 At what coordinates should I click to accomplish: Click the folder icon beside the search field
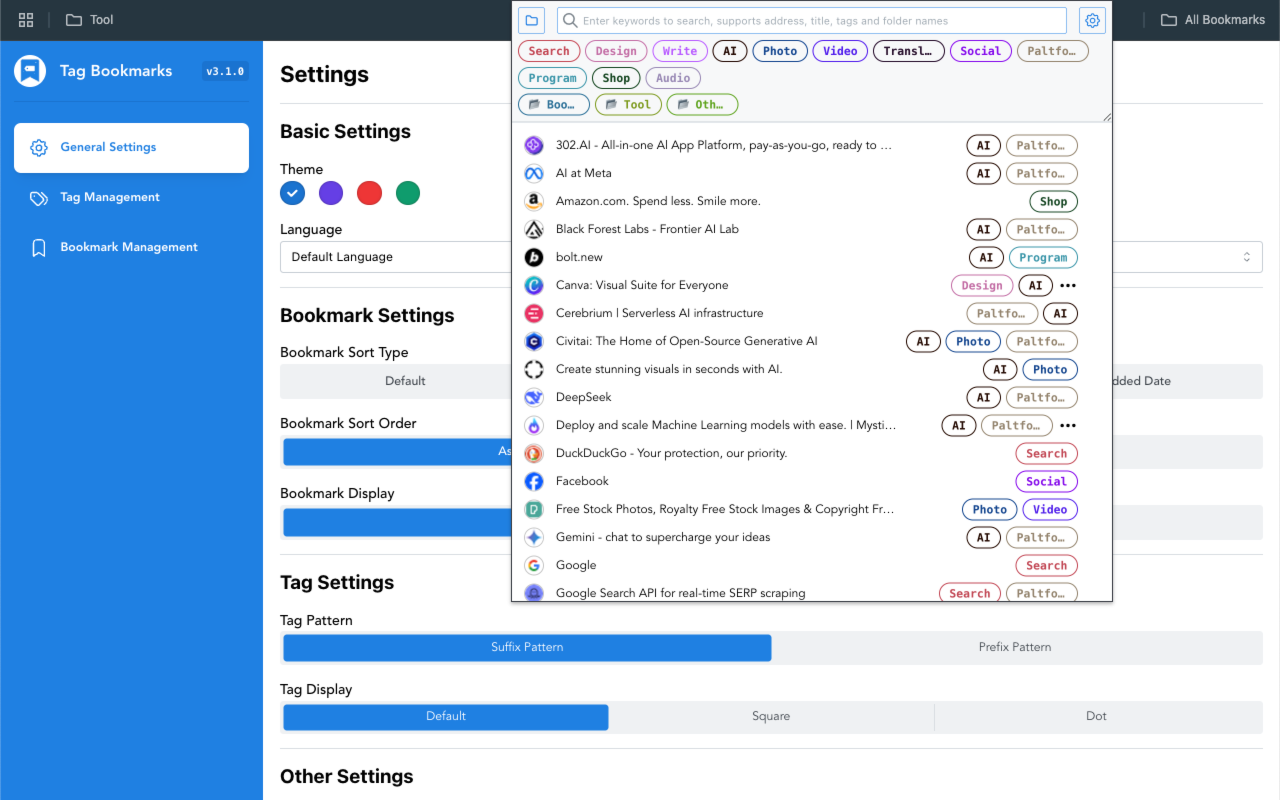[x=531, y=20]
